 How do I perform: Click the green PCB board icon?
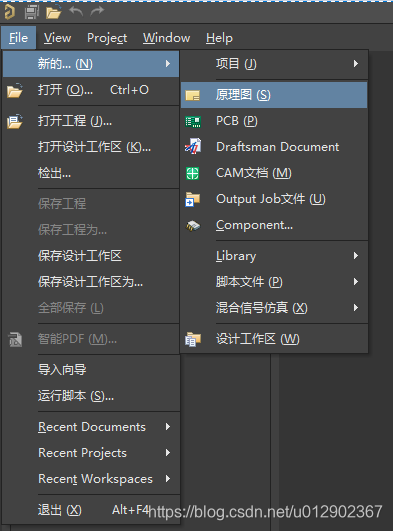pos(193,121)
